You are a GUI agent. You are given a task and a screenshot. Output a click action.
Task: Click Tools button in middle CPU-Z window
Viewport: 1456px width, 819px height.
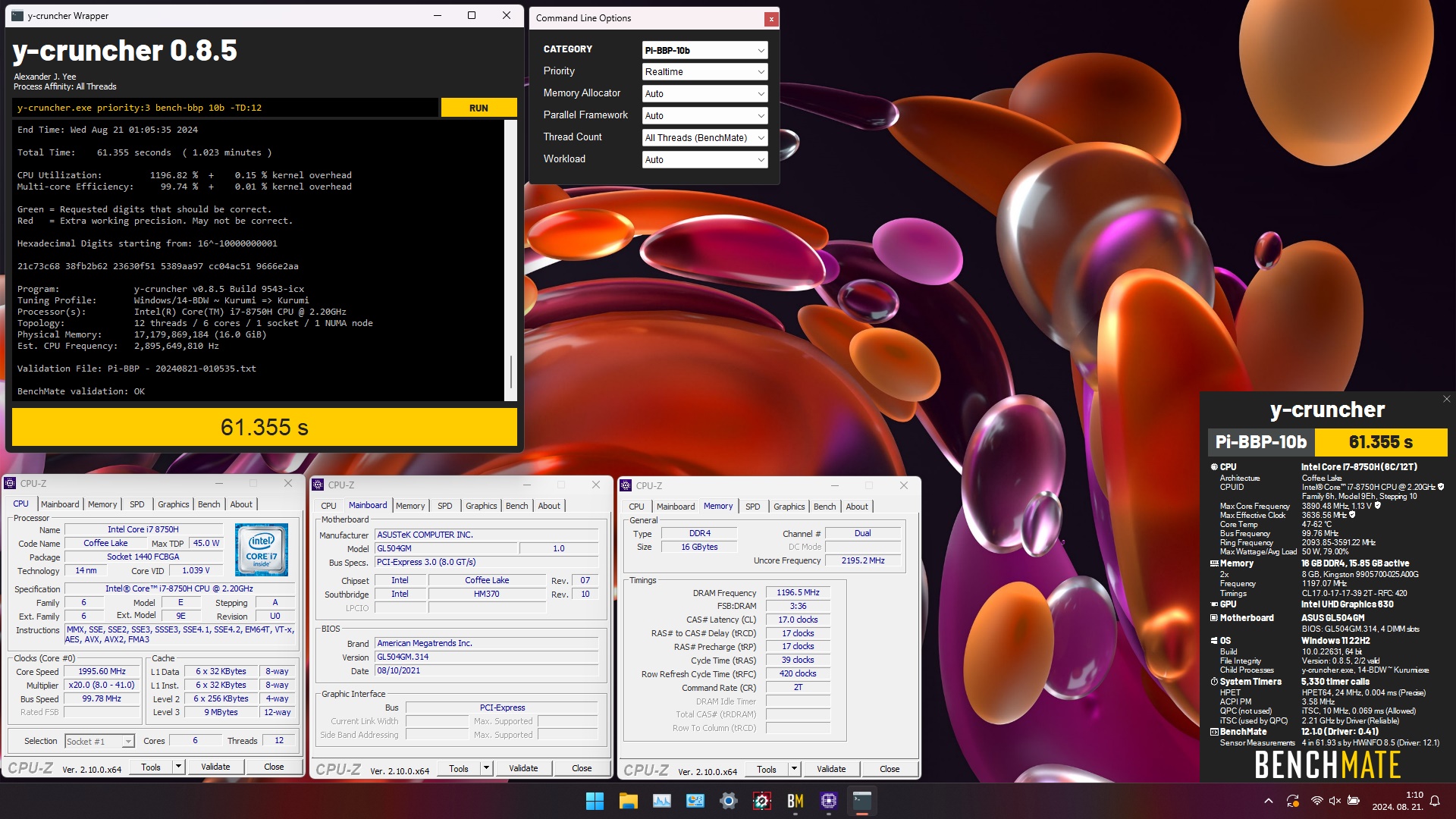459,768
